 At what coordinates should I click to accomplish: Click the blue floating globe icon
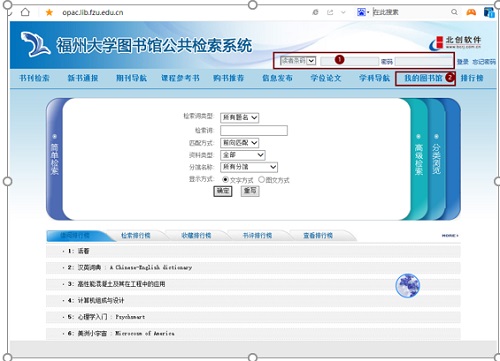click(407, 285)
